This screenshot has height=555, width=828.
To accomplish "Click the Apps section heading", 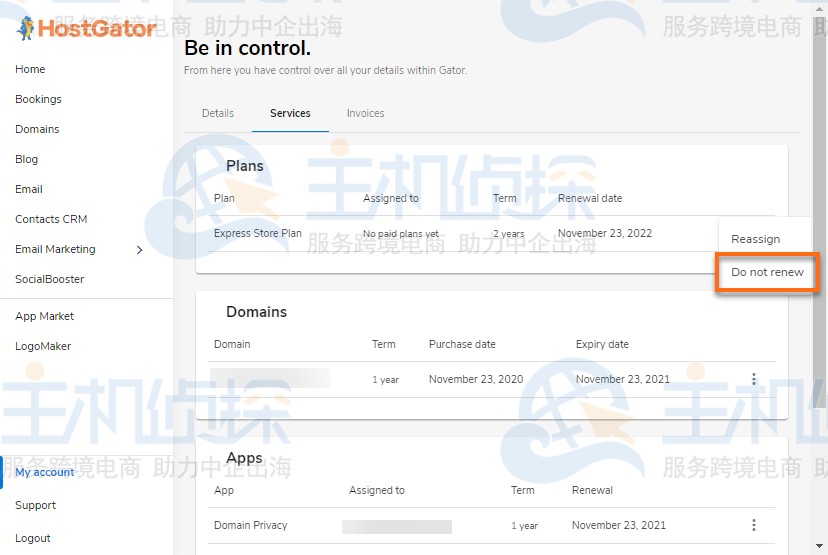I will 244,458.
